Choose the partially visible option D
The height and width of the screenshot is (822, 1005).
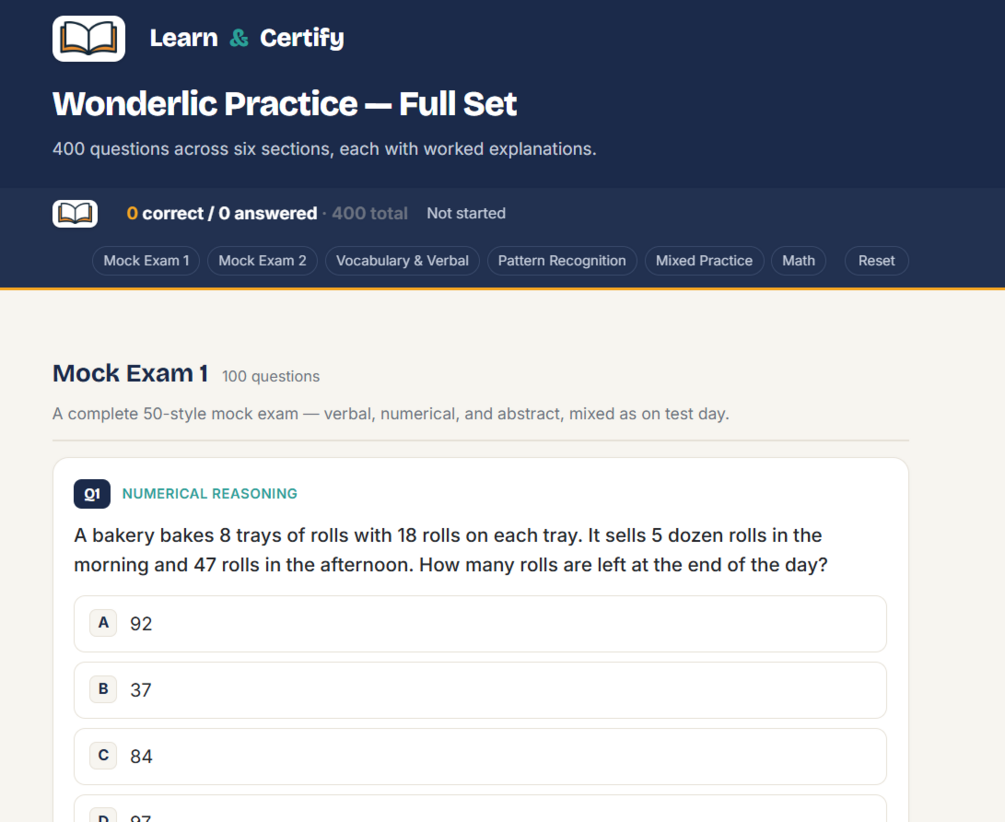tap(480, 809)
